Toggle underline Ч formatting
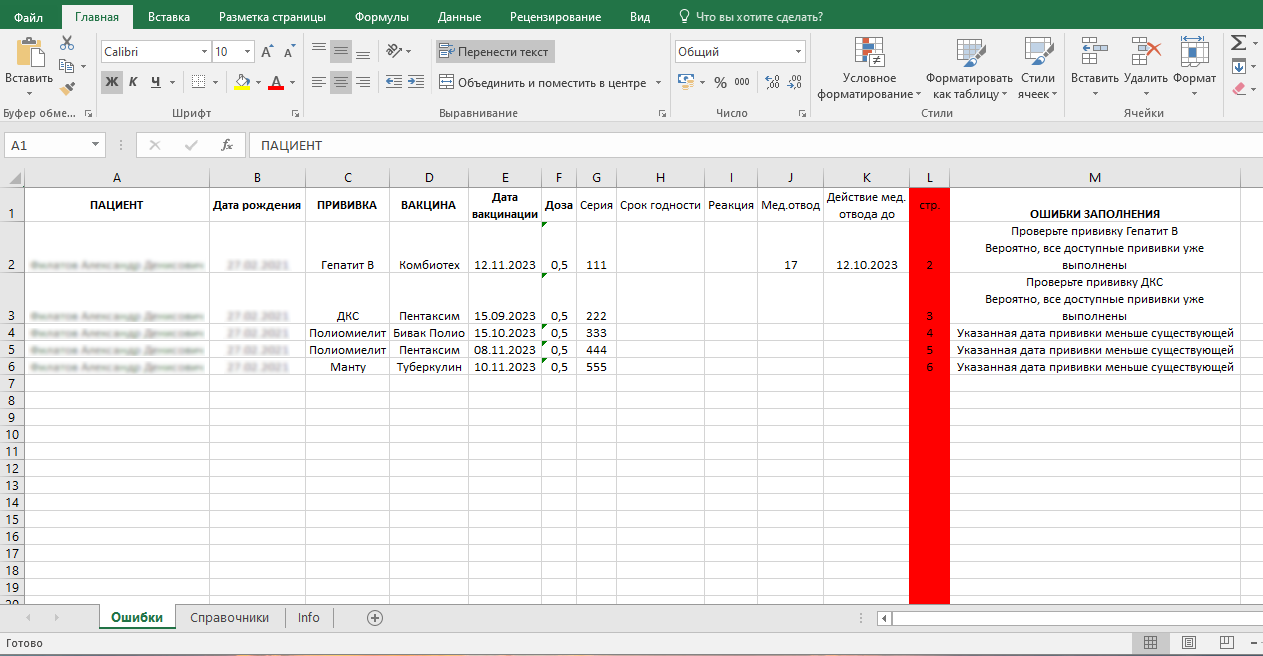 156,82
